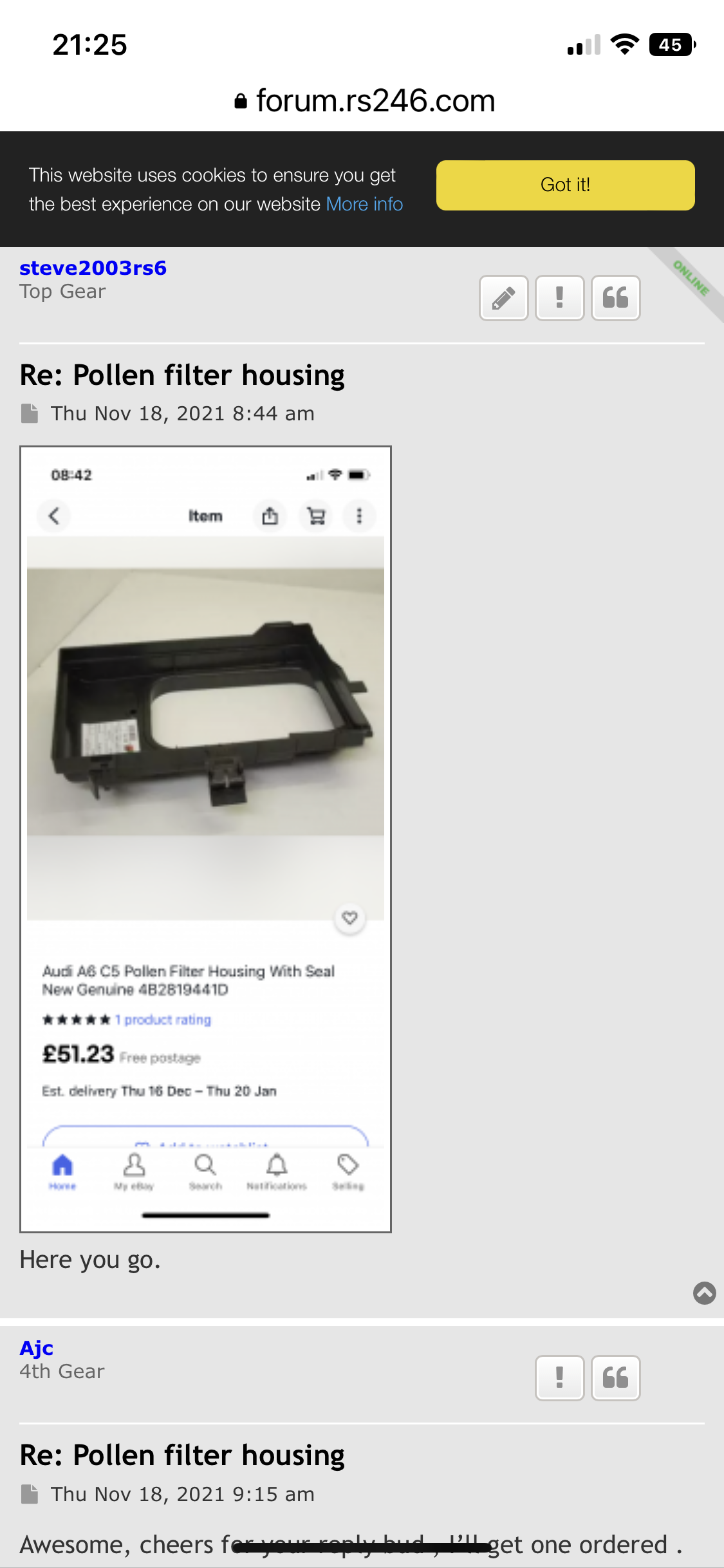The image size is (724, 1568).
Task: Tap the 21:25 clock in status bar
Action: coord(90,45)
